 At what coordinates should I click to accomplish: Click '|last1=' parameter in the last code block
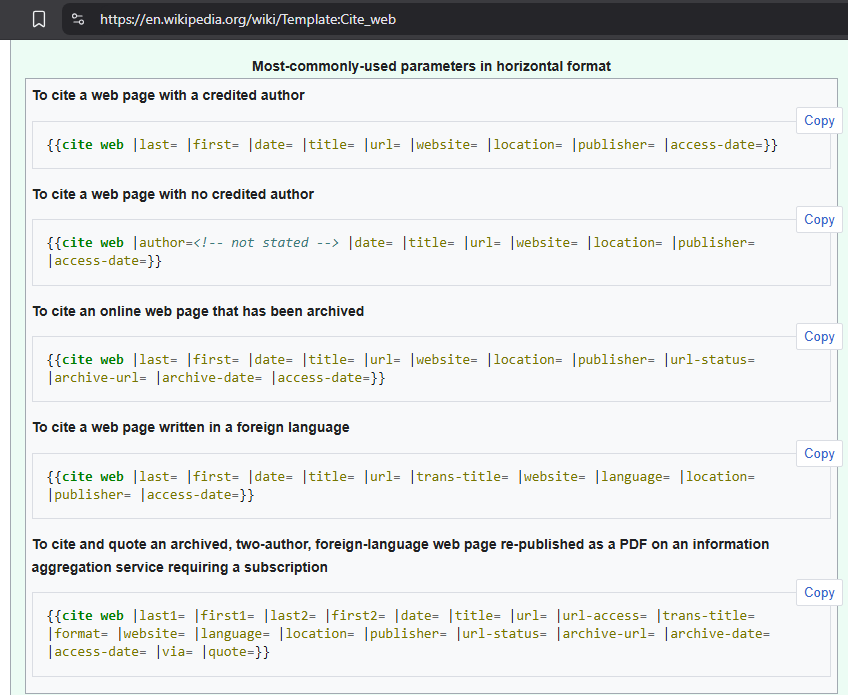158,616
